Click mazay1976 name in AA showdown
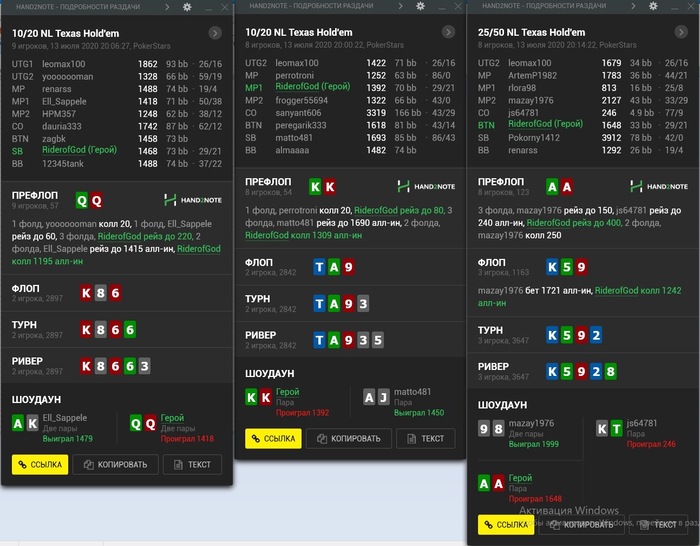700x546 pixels. tap(531, 423)
